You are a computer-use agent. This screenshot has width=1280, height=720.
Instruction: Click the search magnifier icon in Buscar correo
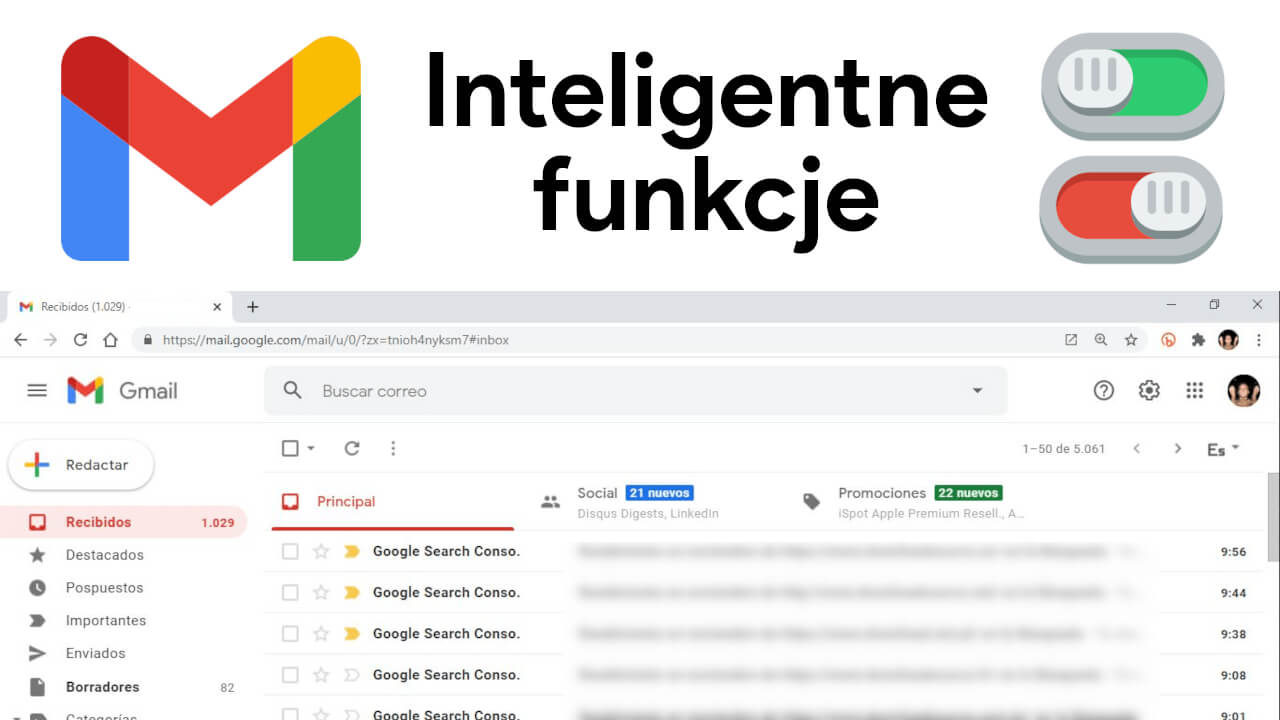292,391
